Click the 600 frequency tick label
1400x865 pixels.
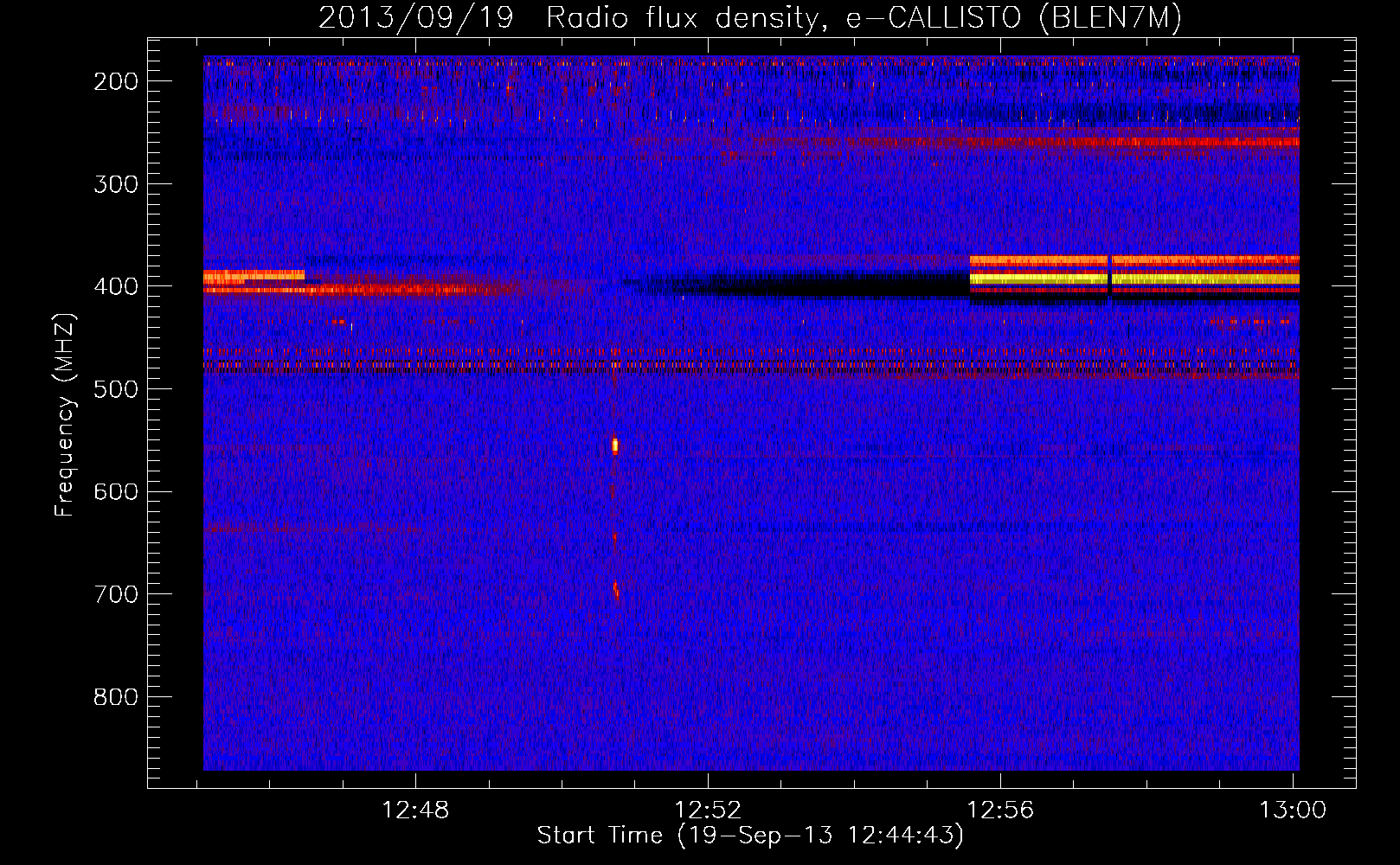click(x=115, y=491)
